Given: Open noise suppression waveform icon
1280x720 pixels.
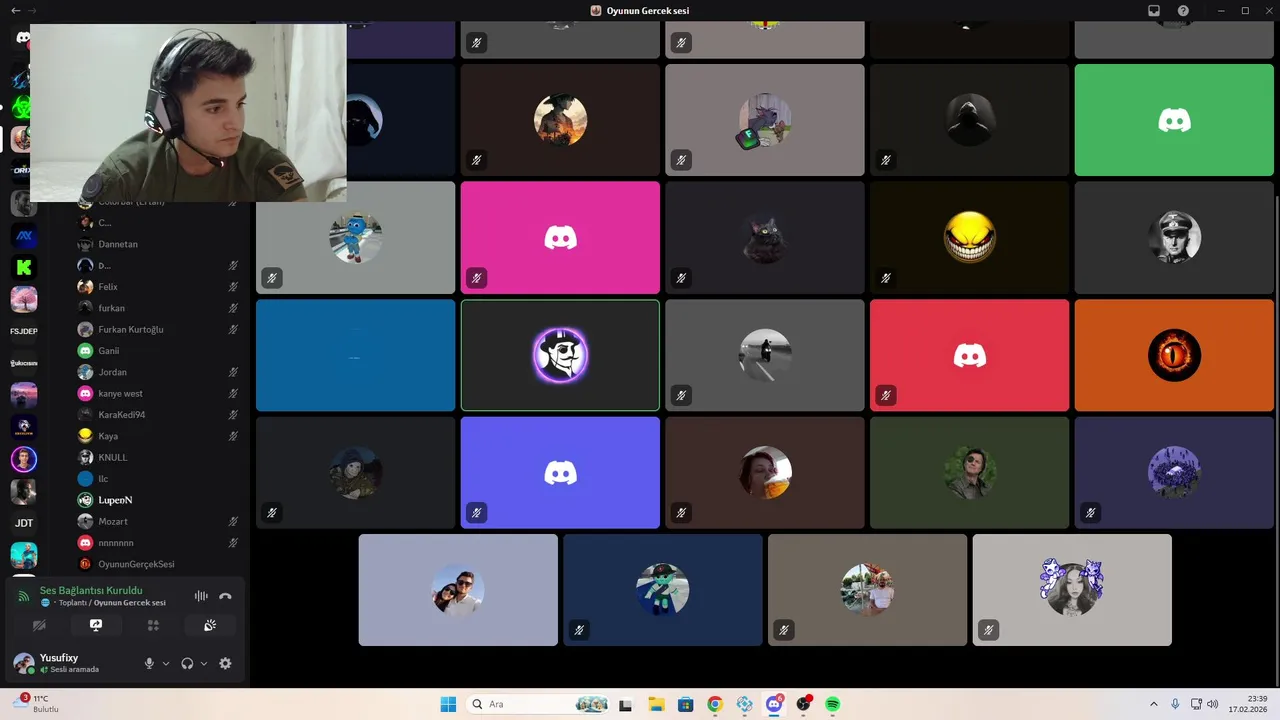Looking at the screenshot, I should [x=201, y=596].
